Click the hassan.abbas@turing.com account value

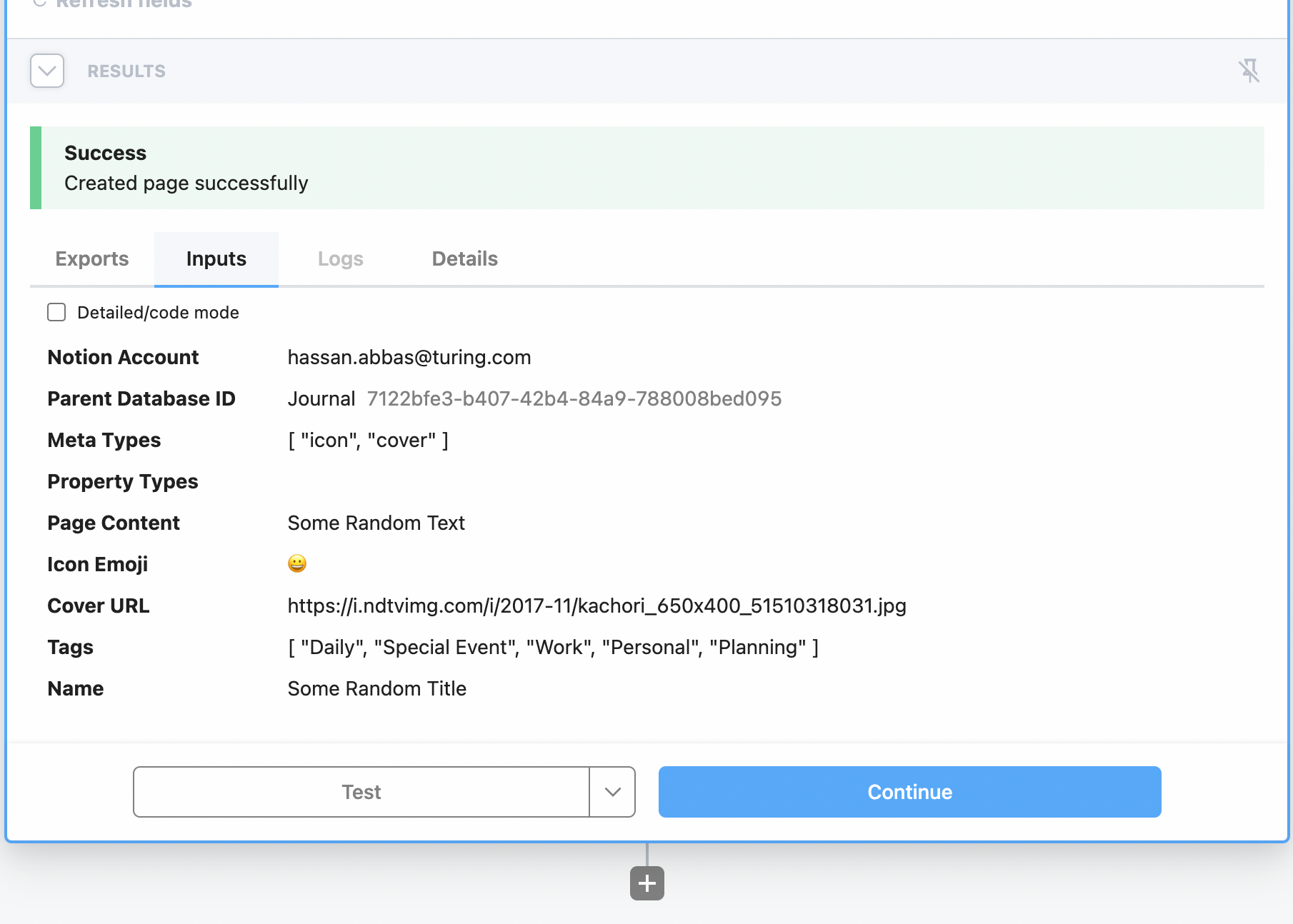click(x=409, y=357)
